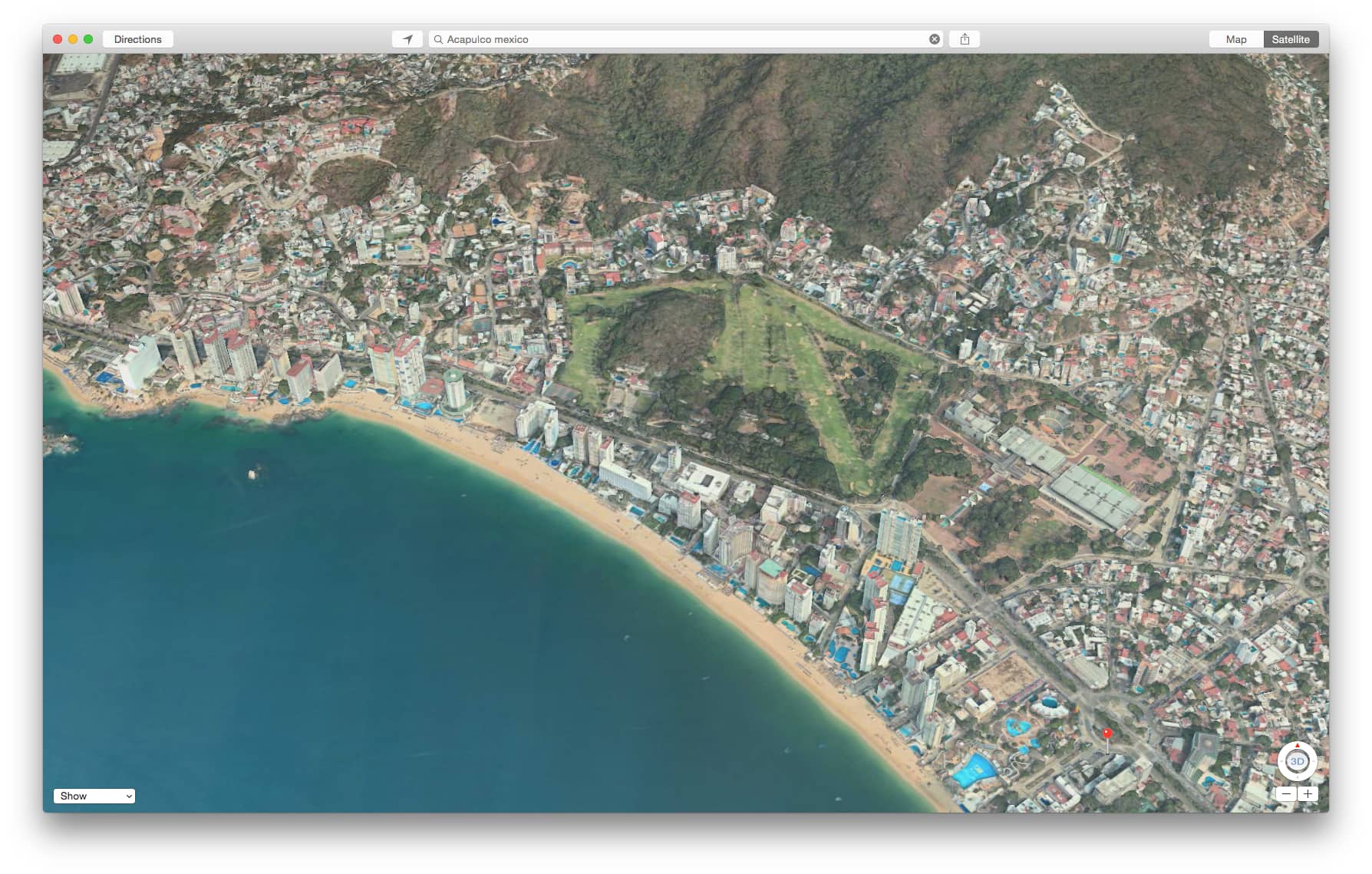Maximize the Maps window to full screen
The image size is (1372, 874).
[x=88, y=39]
